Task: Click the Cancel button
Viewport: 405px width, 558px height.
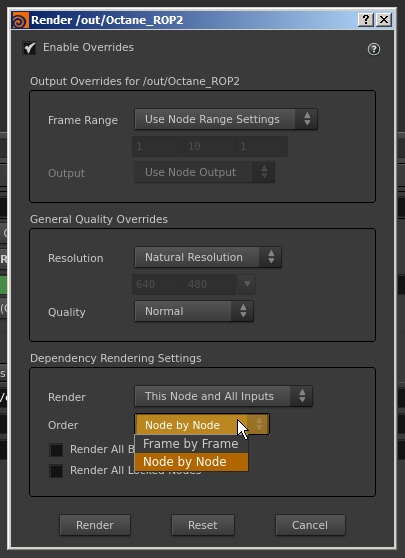Action: [x=310, y=525]
